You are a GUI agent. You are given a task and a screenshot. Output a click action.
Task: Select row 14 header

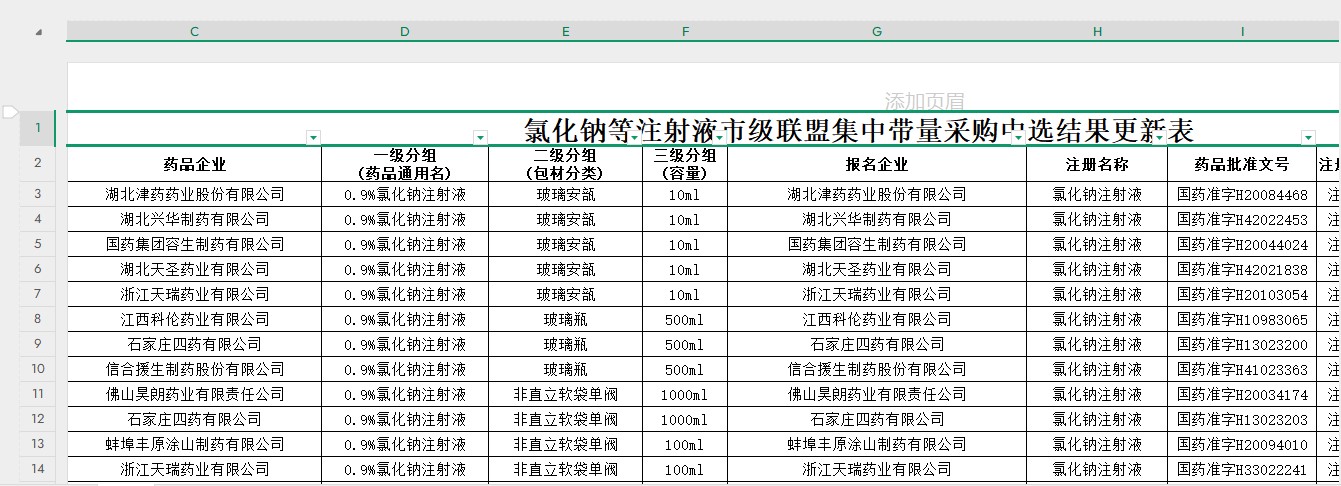click(38, 469)
